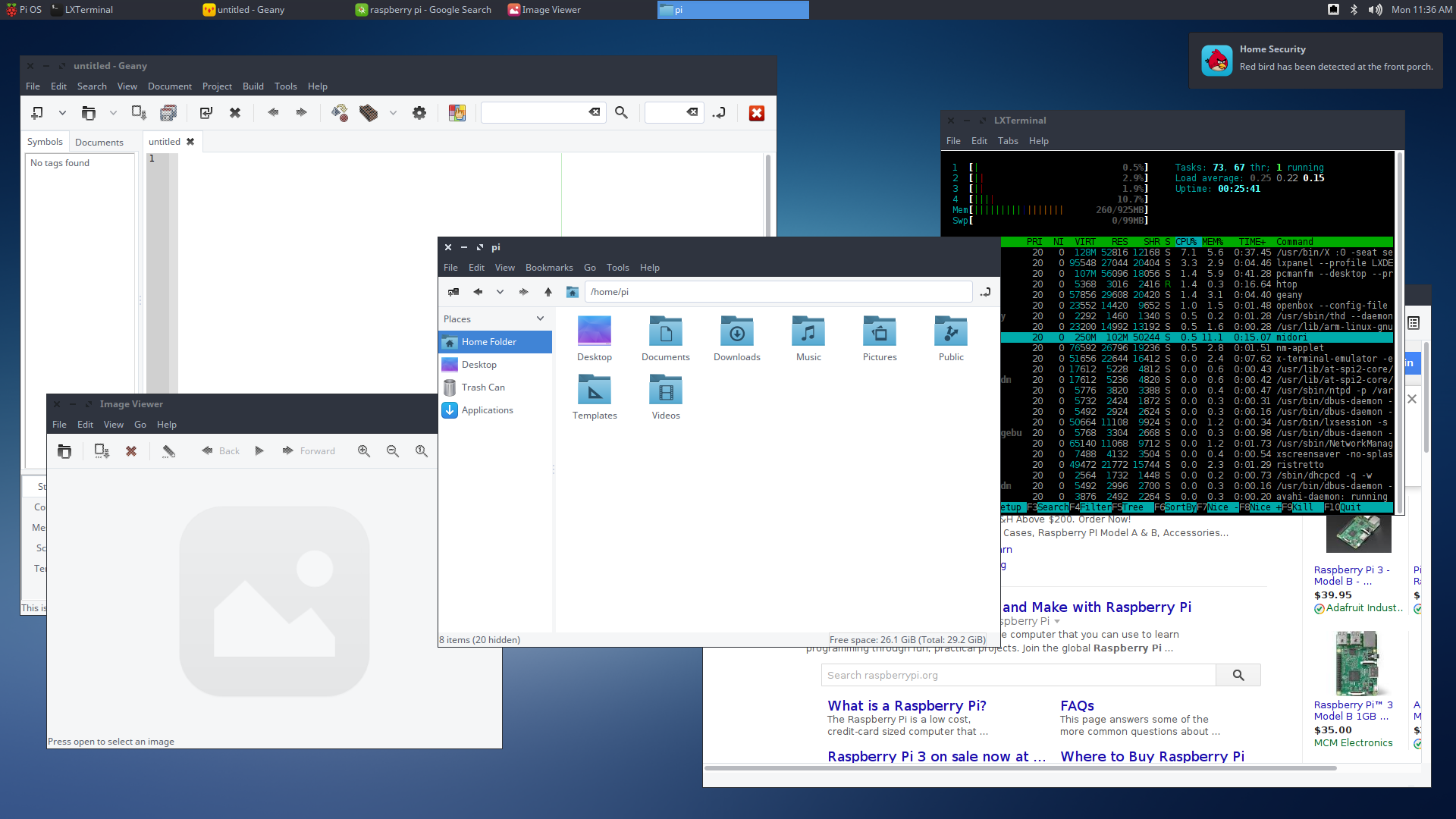Click Forward button in Image Viewer
1456x819 pixels.
coord(309,451)
